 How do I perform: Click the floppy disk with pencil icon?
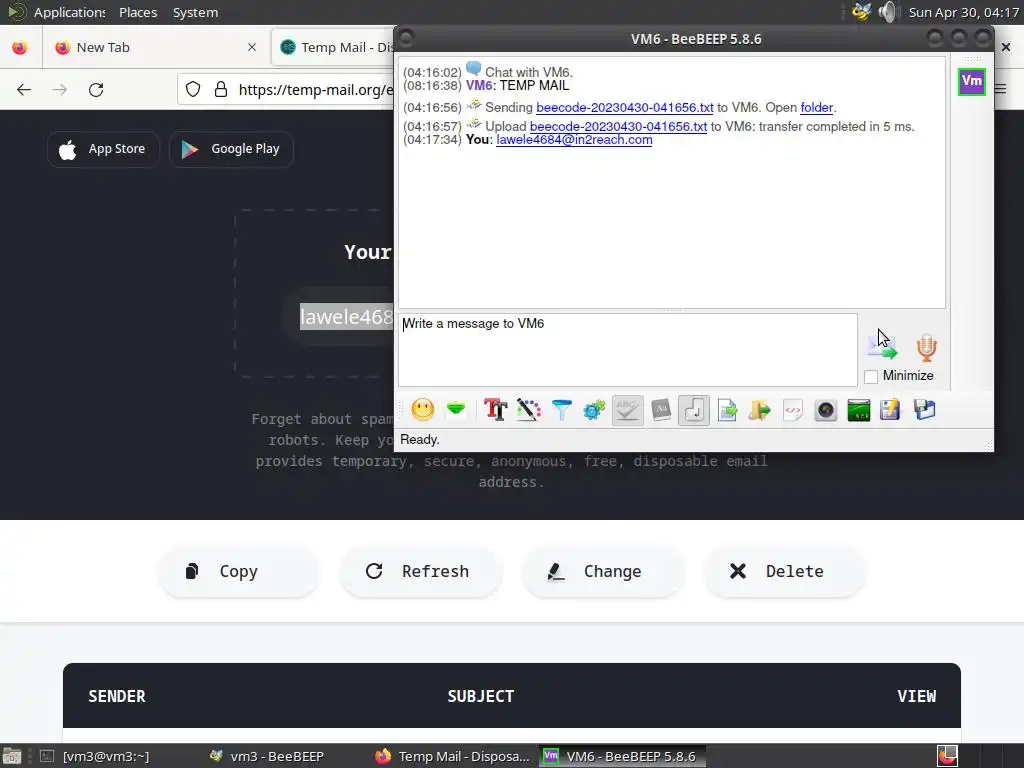(890, 410)
